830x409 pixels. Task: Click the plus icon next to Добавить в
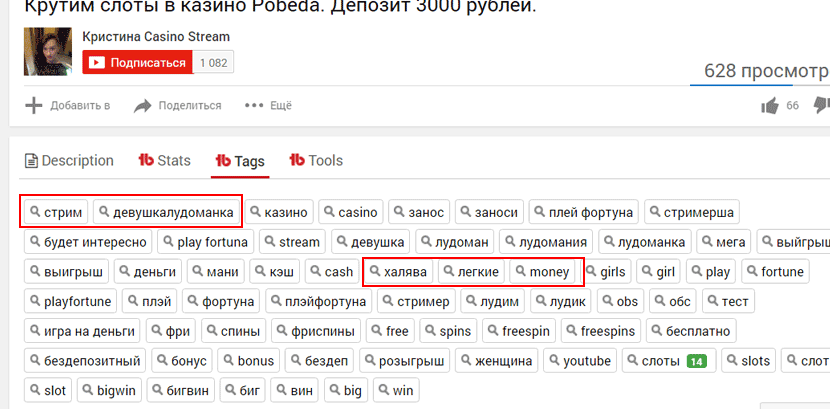(x=34, y=105)
